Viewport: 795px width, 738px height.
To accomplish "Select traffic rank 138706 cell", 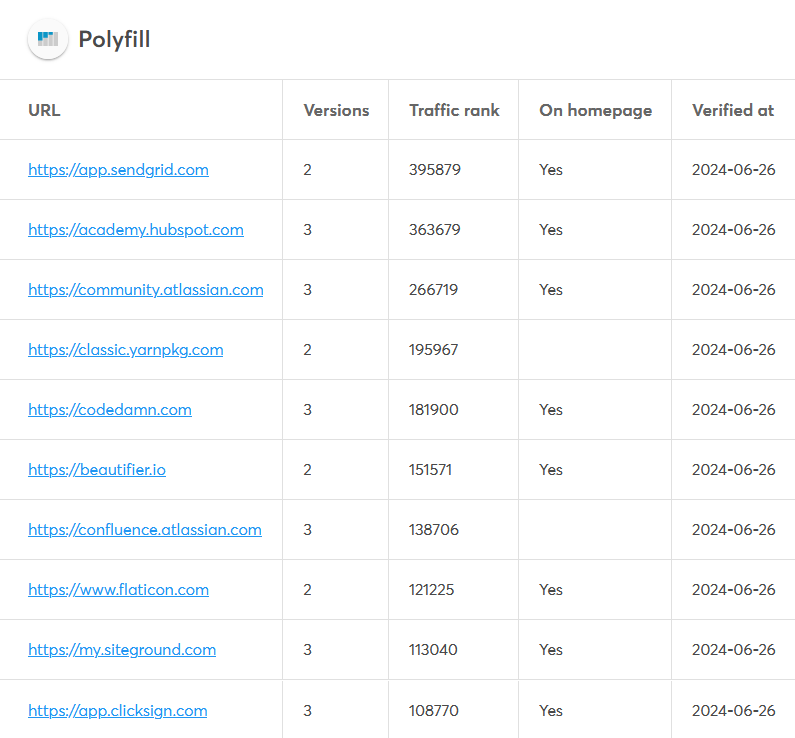I will coord(434,530).
